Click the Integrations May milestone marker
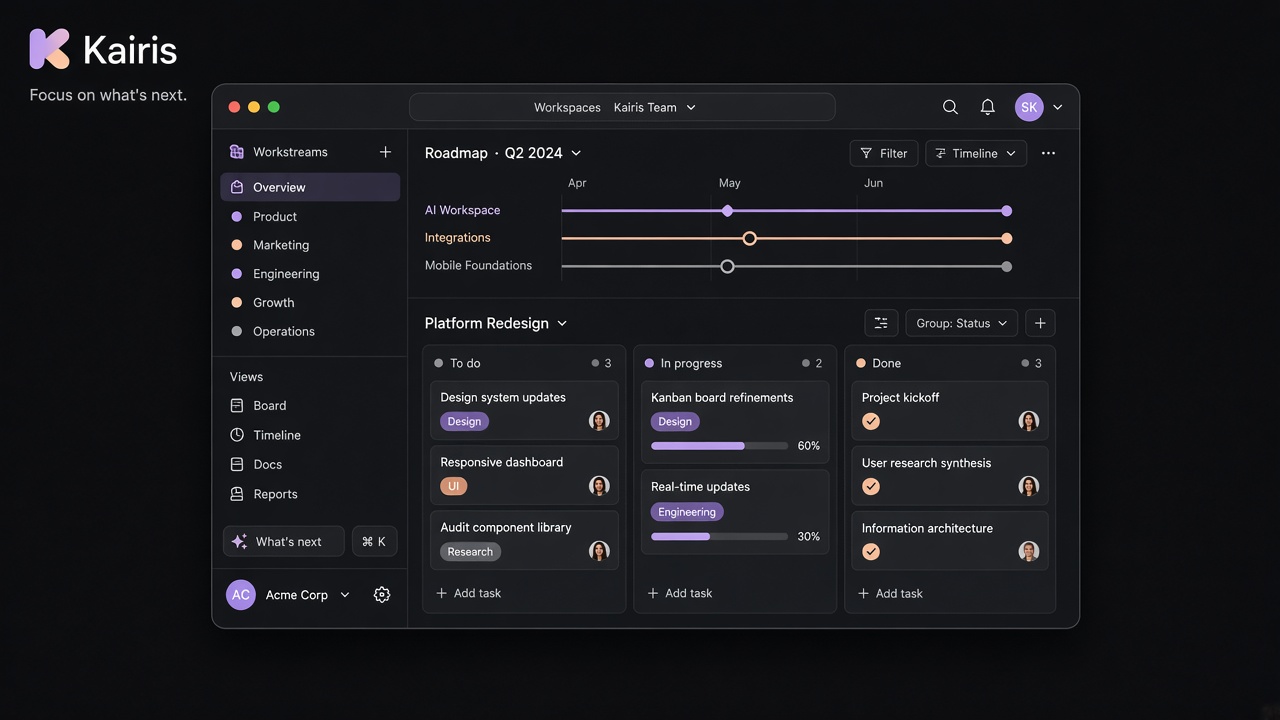The height and width of the screenshot is (720, 1280). [750, 238]
